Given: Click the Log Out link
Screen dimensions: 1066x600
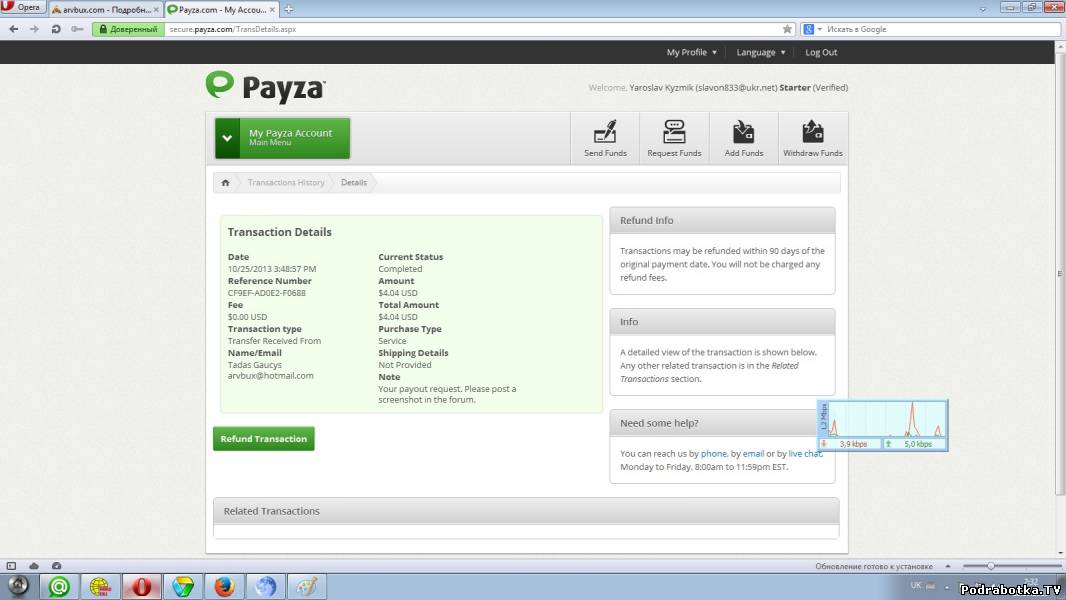Looking at the screenshot, I should [x=821, y=52].
